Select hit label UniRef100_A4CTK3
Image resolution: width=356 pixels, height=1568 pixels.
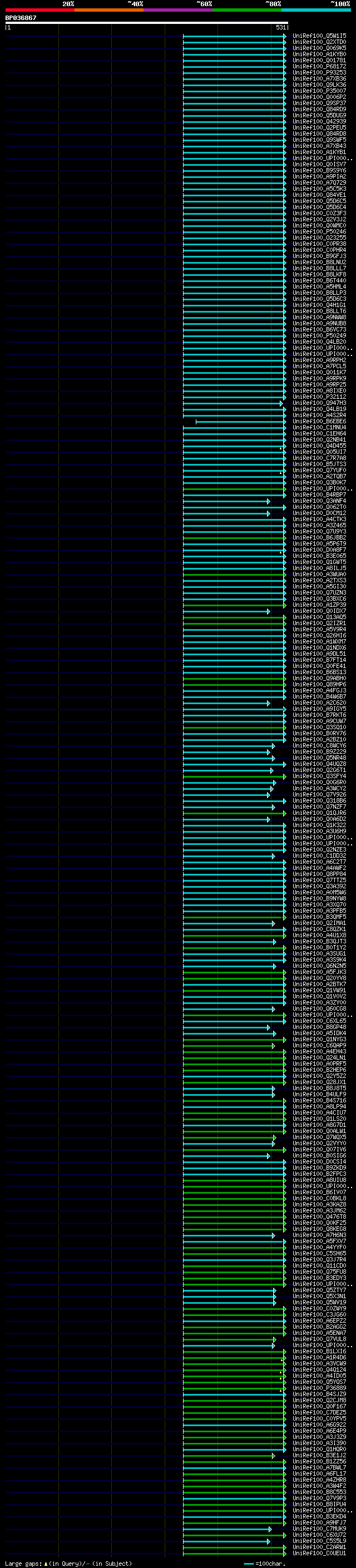pyautogui.click(x=319, y=519)
